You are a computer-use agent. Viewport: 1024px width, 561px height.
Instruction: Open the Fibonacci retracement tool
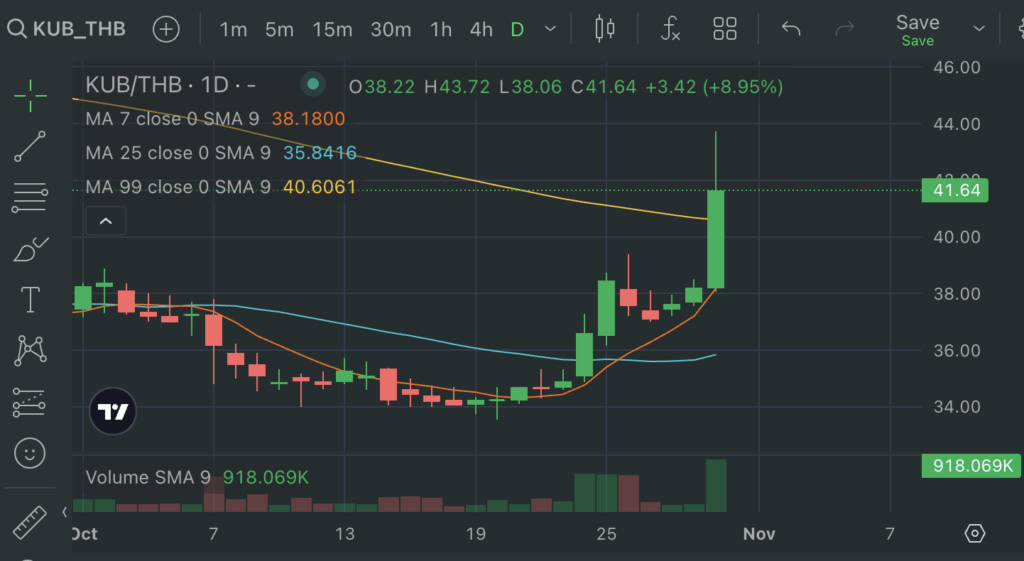coord(30,197)
